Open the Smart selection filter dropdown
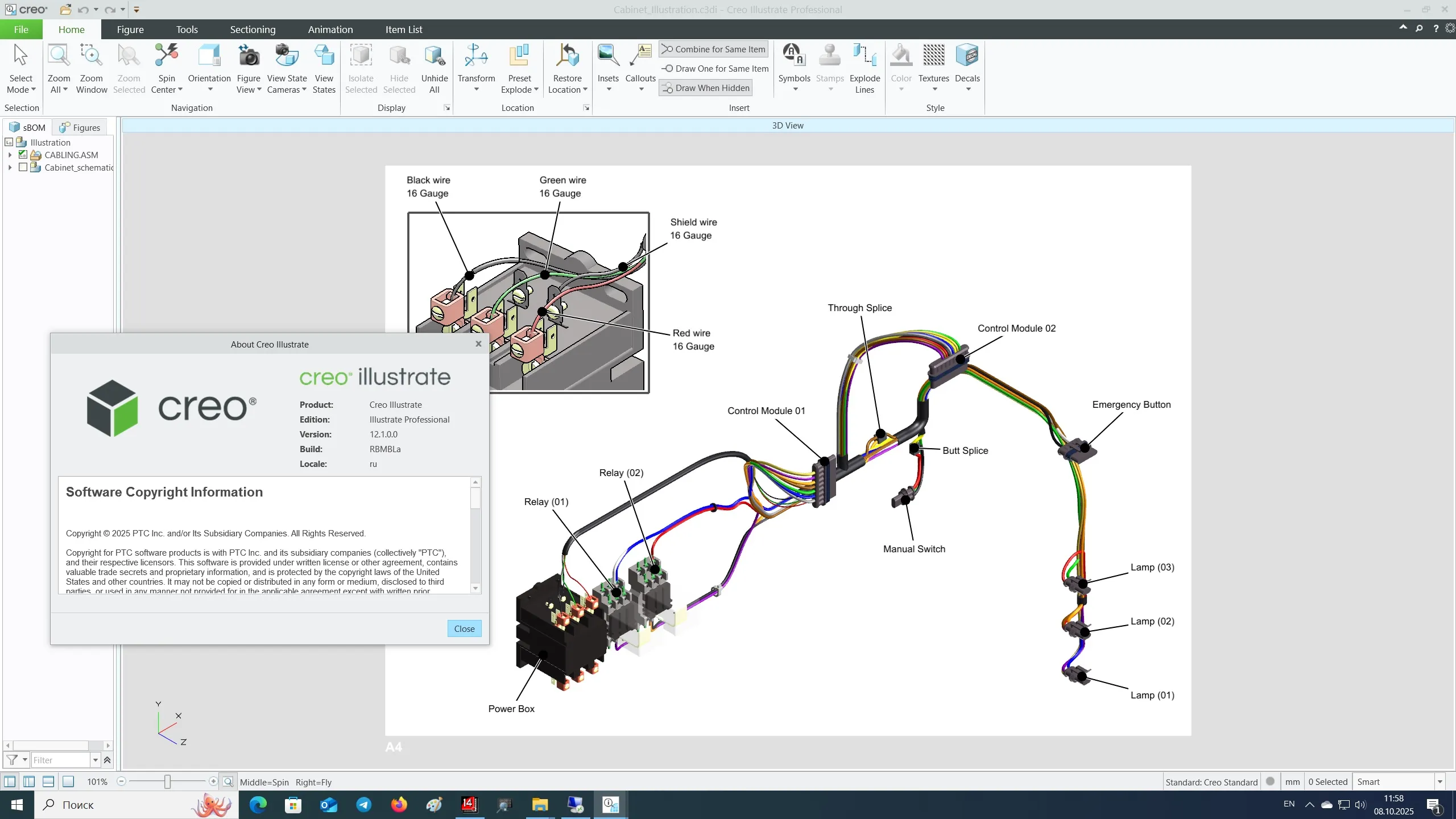 pos(1440,782)
